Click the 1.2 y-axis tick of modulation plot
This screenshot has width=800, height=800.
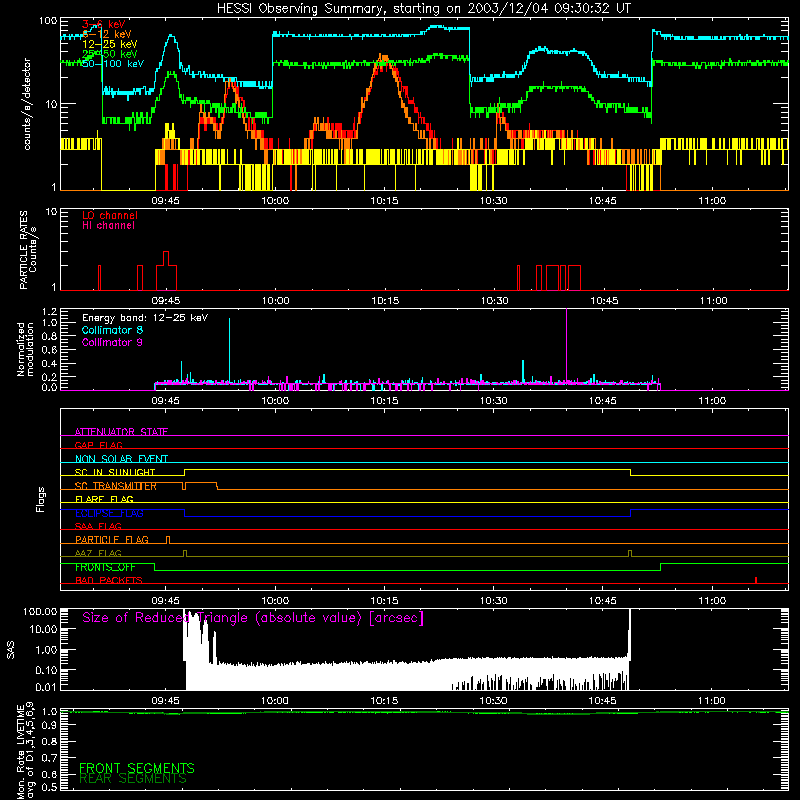point(49,312)
